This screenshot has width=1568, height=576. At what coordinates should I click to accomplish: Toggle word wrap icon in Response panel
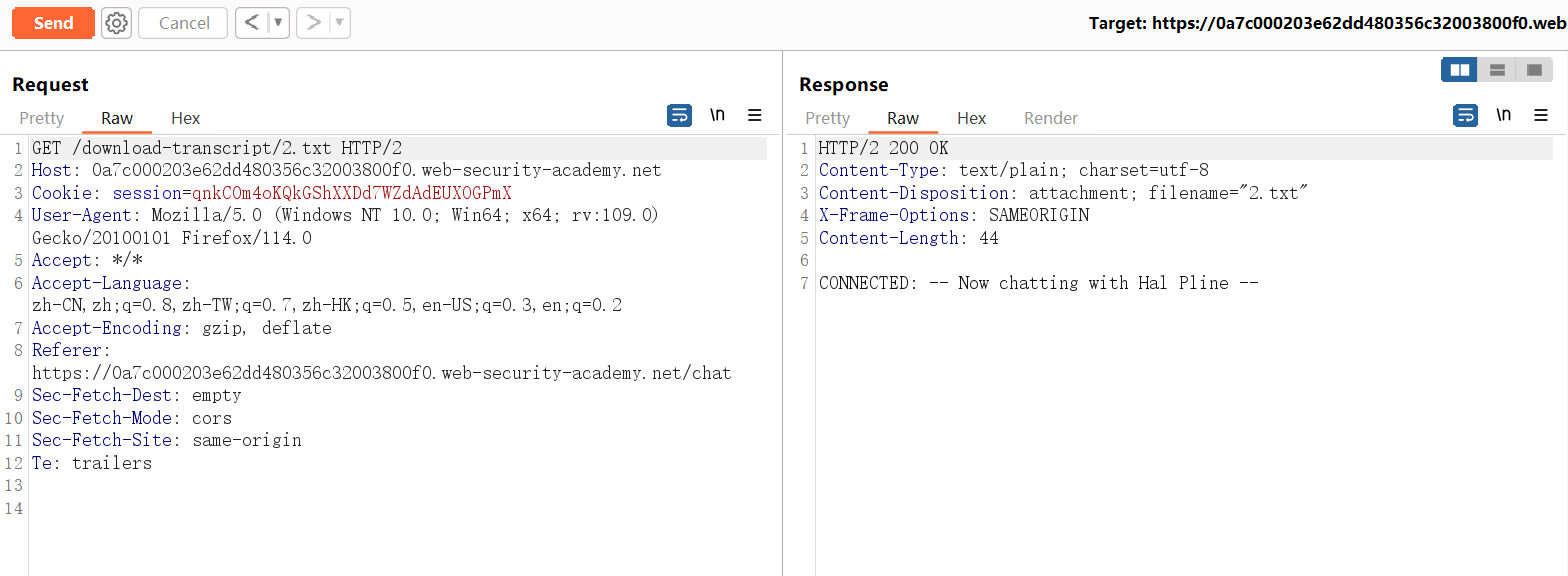click(x=1465, y=116)
